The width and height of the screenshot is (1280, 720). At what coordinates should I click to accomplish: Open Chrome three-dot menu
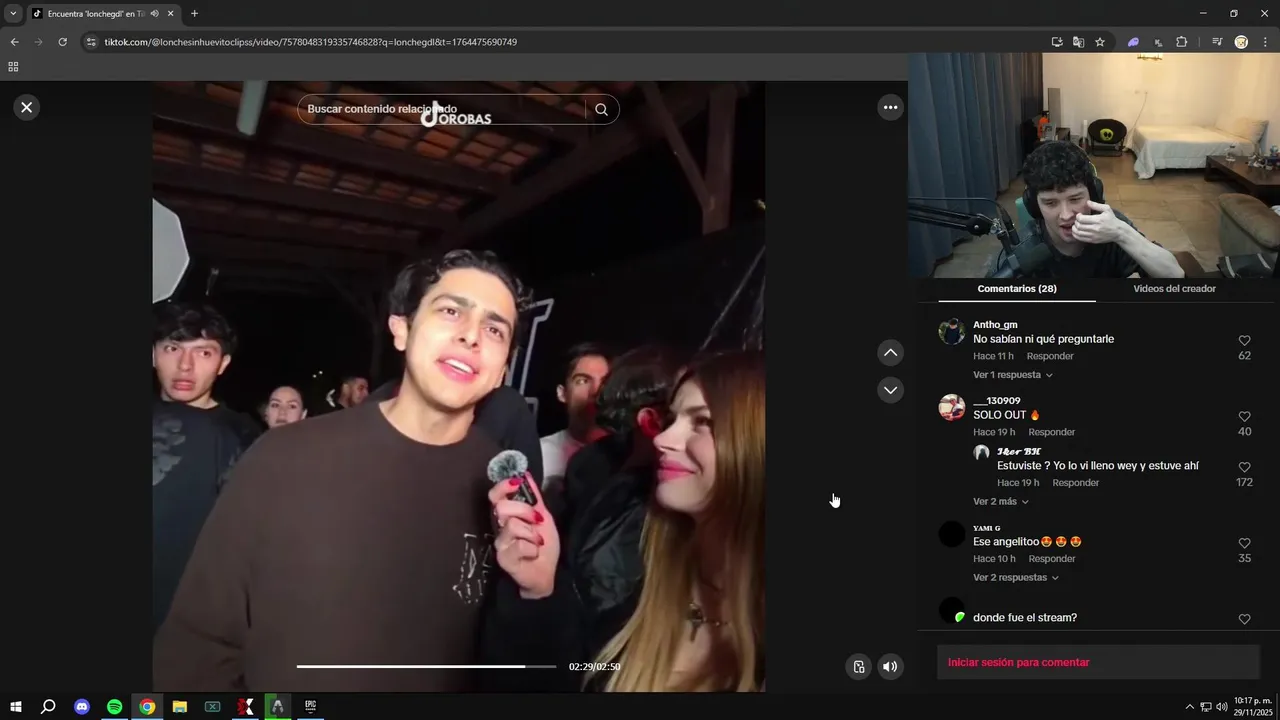click(x=1266, y=42)
